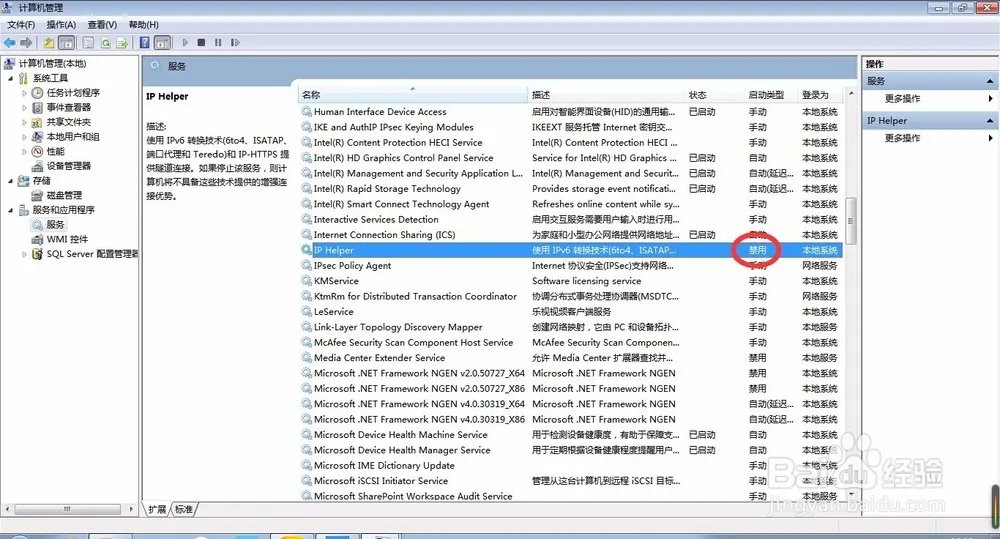Click the Export list toolbar icon
Image resolution: width=1000 pixels, height=539 pixels.
122,43
